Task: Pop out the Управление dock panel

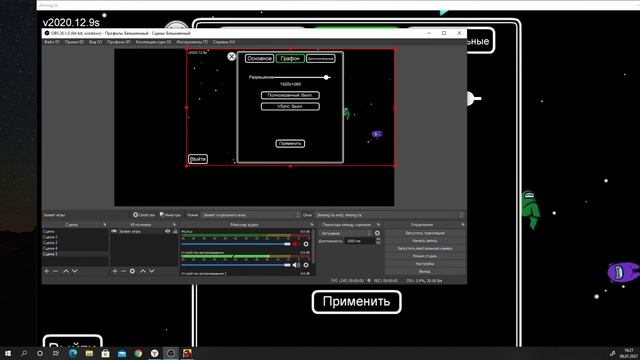Action: (462, 224)
